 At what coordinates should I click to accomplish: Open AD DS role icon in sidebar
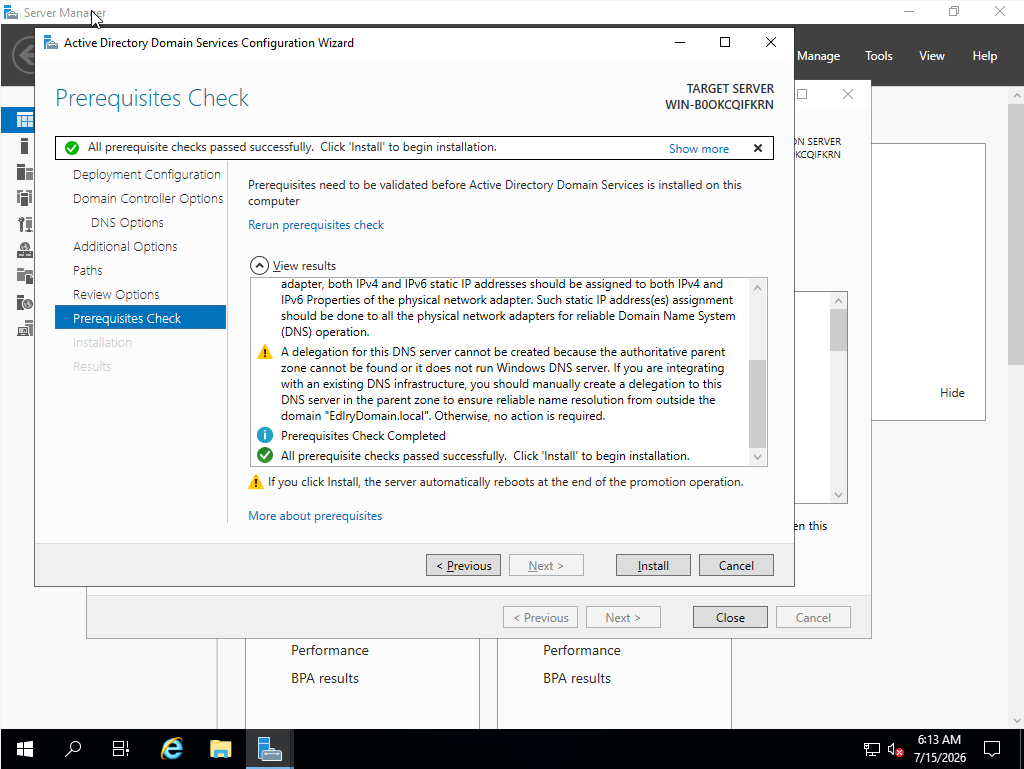(x=24, y=198)
